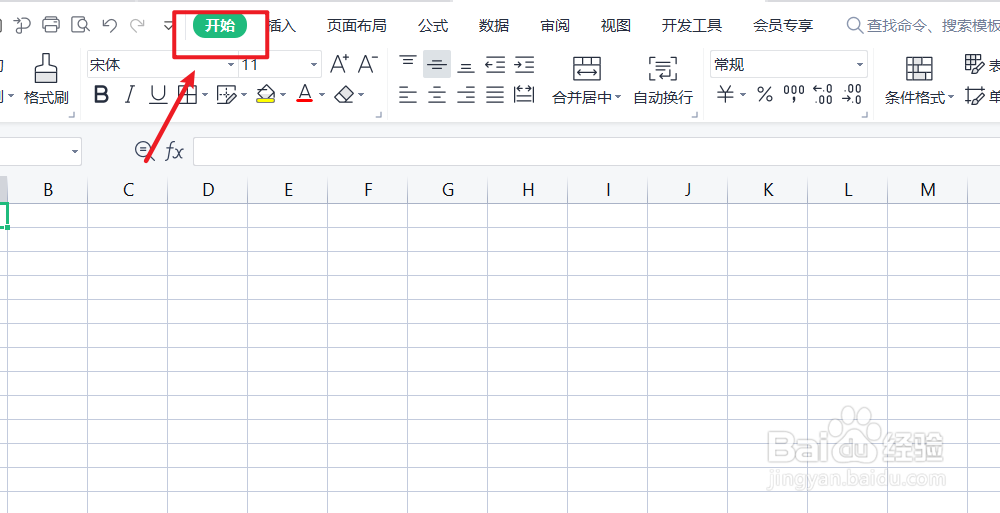Toggle bold formatting

pos(101,95)
